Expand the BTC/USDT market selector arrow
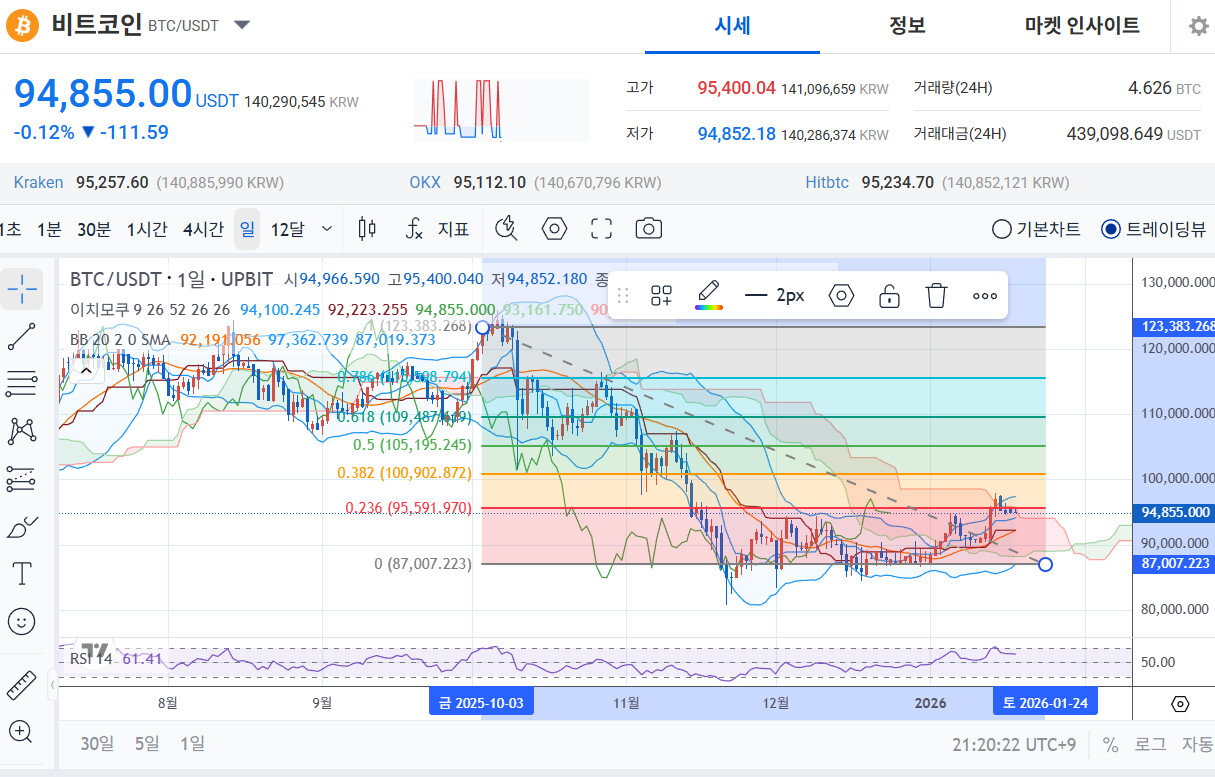This screenshot has height=777, width=1215. 242,25
